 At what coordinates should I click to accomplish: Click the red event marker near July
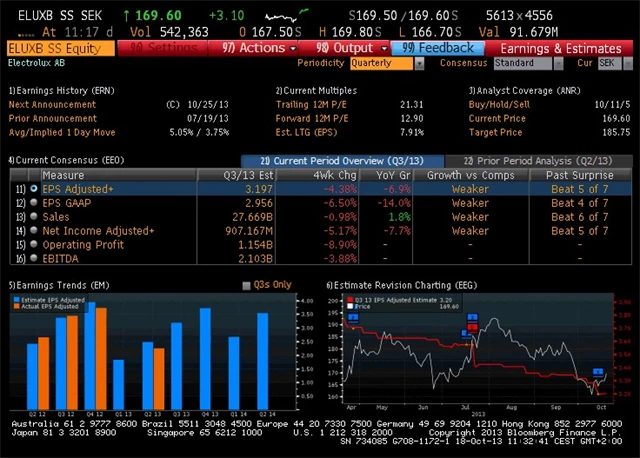pyautogui.click(x=473, y=327)
